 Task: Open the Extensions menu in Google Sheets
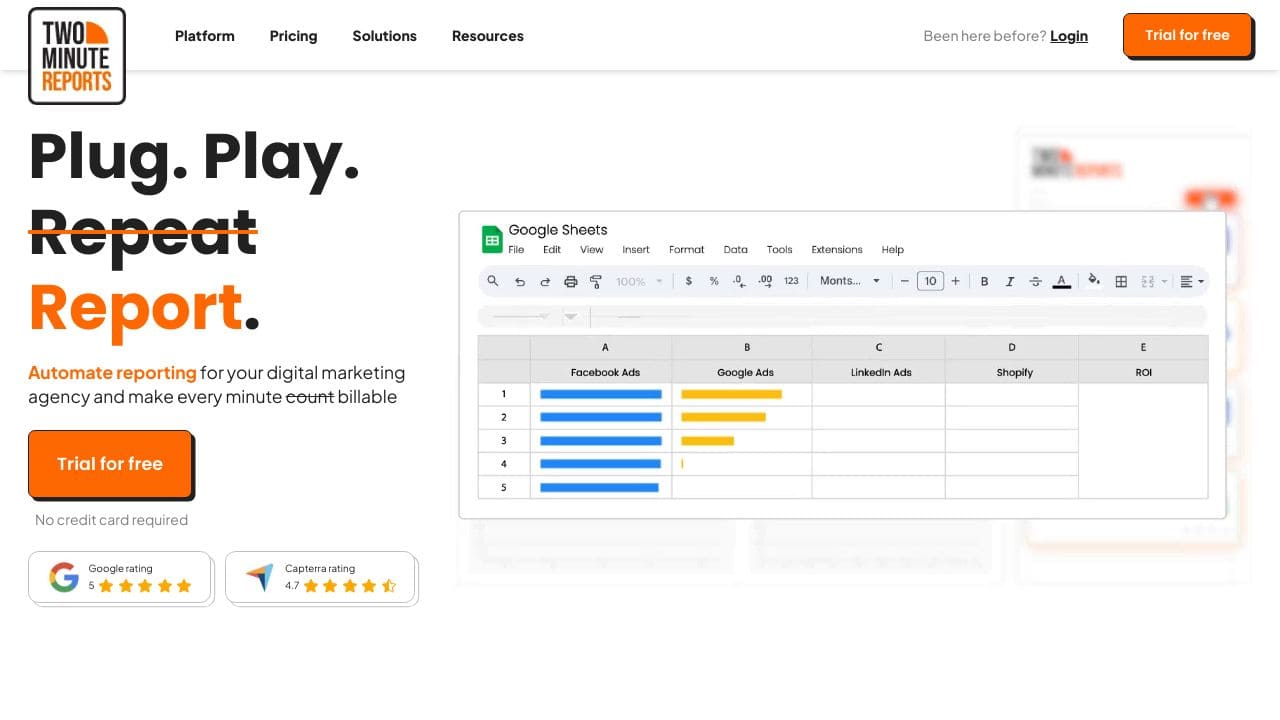[837, 250]
